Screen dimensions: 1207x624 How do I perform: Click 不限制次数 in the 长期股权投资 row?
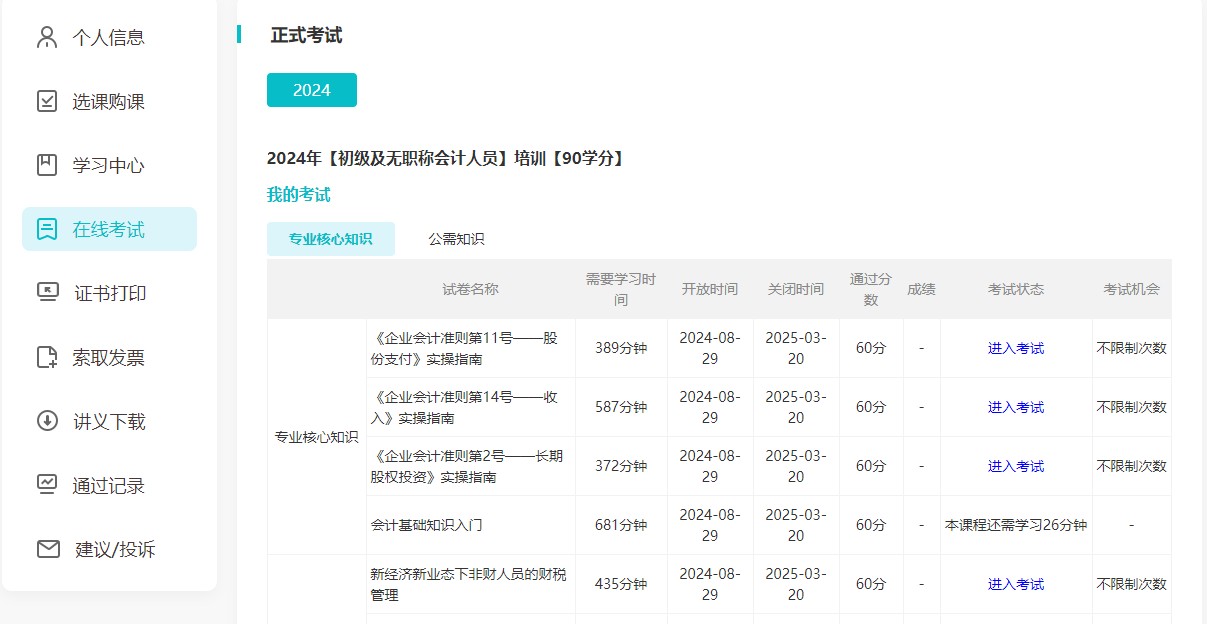pyautogui.click(x=1132, y=466)
